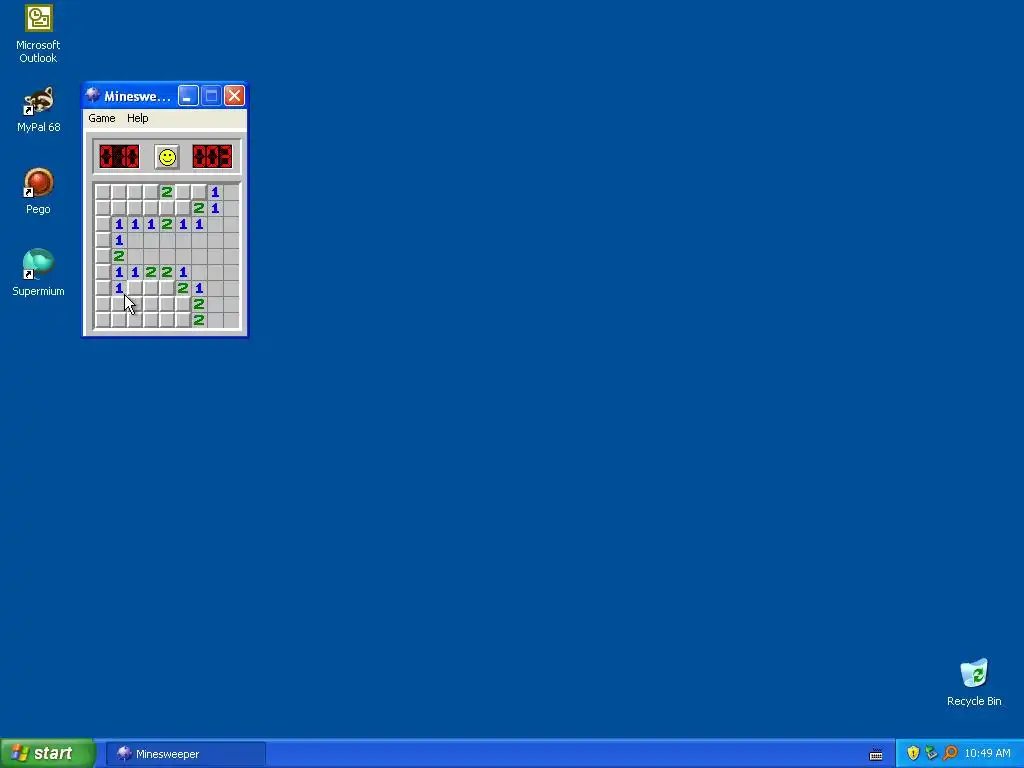
Task: Uncover the covered tile directly left of seventh-row 2
Action: click(167, 288)
